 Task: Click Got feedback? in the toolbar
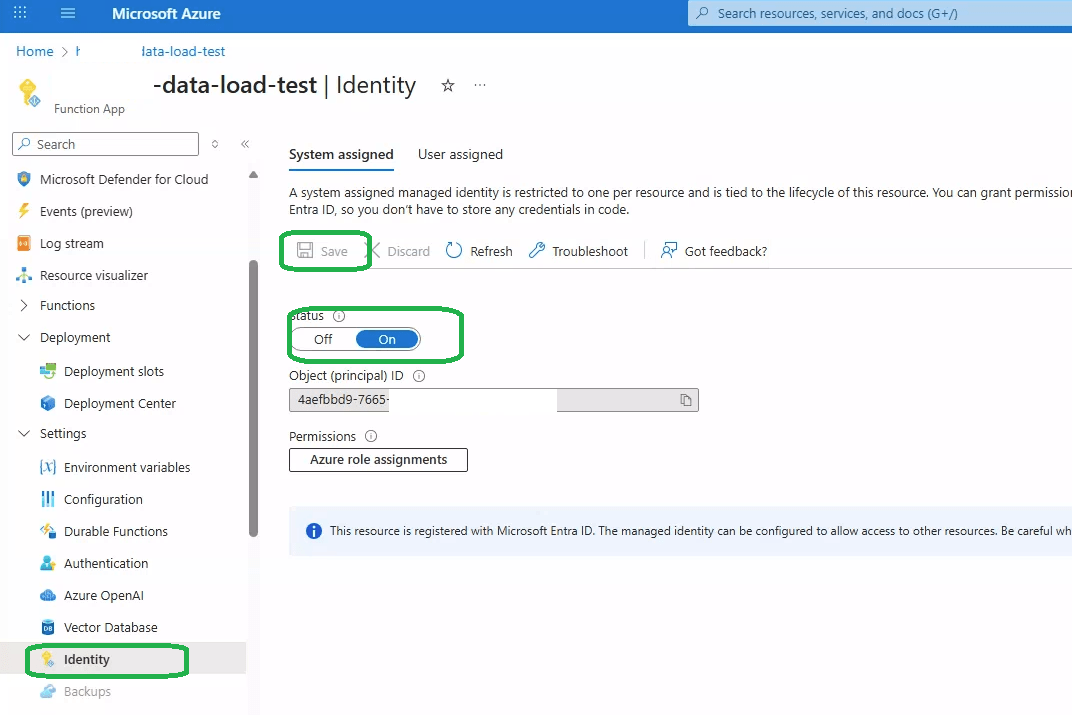714,251
